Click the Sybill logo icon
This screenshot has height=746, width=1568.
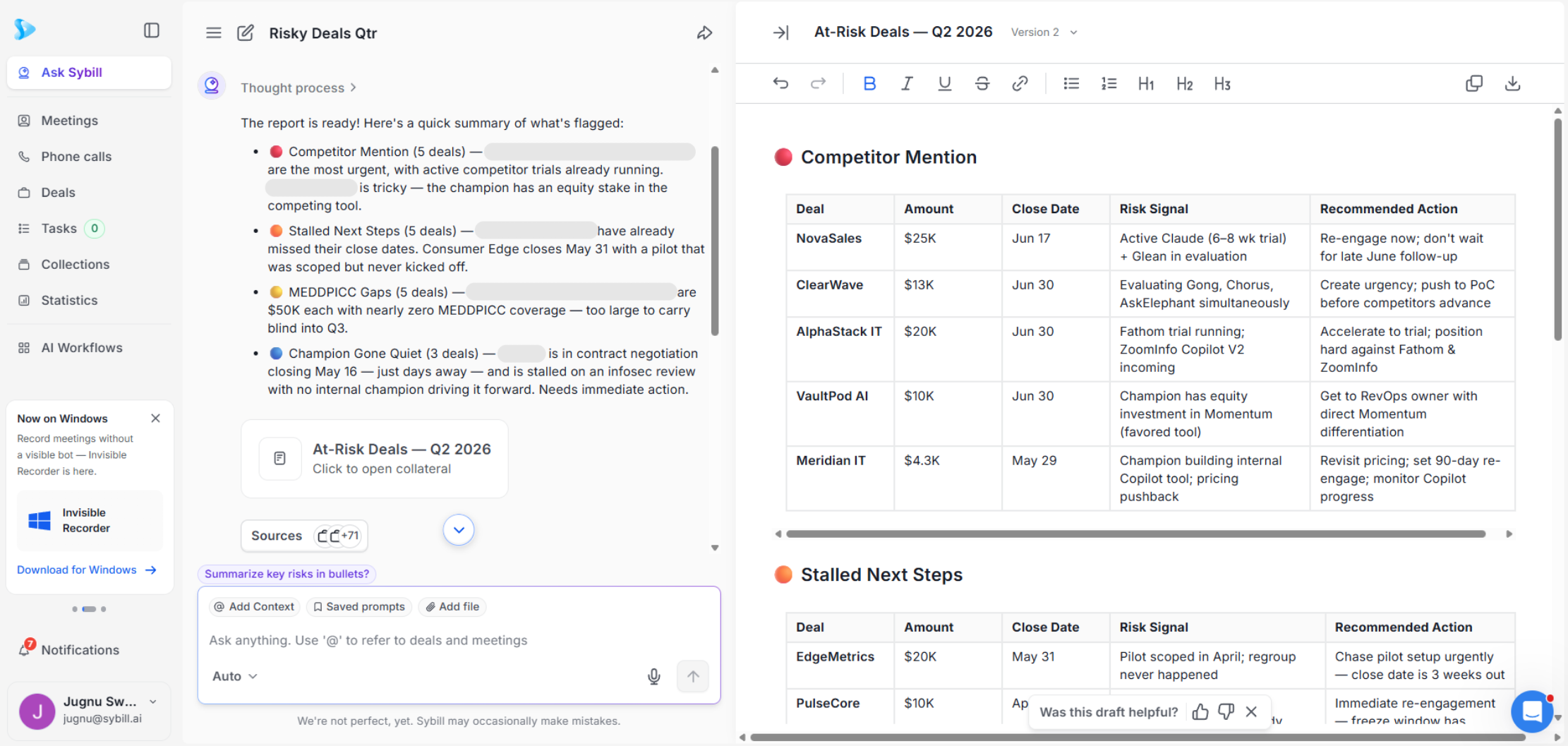click(x=25, y=29)
